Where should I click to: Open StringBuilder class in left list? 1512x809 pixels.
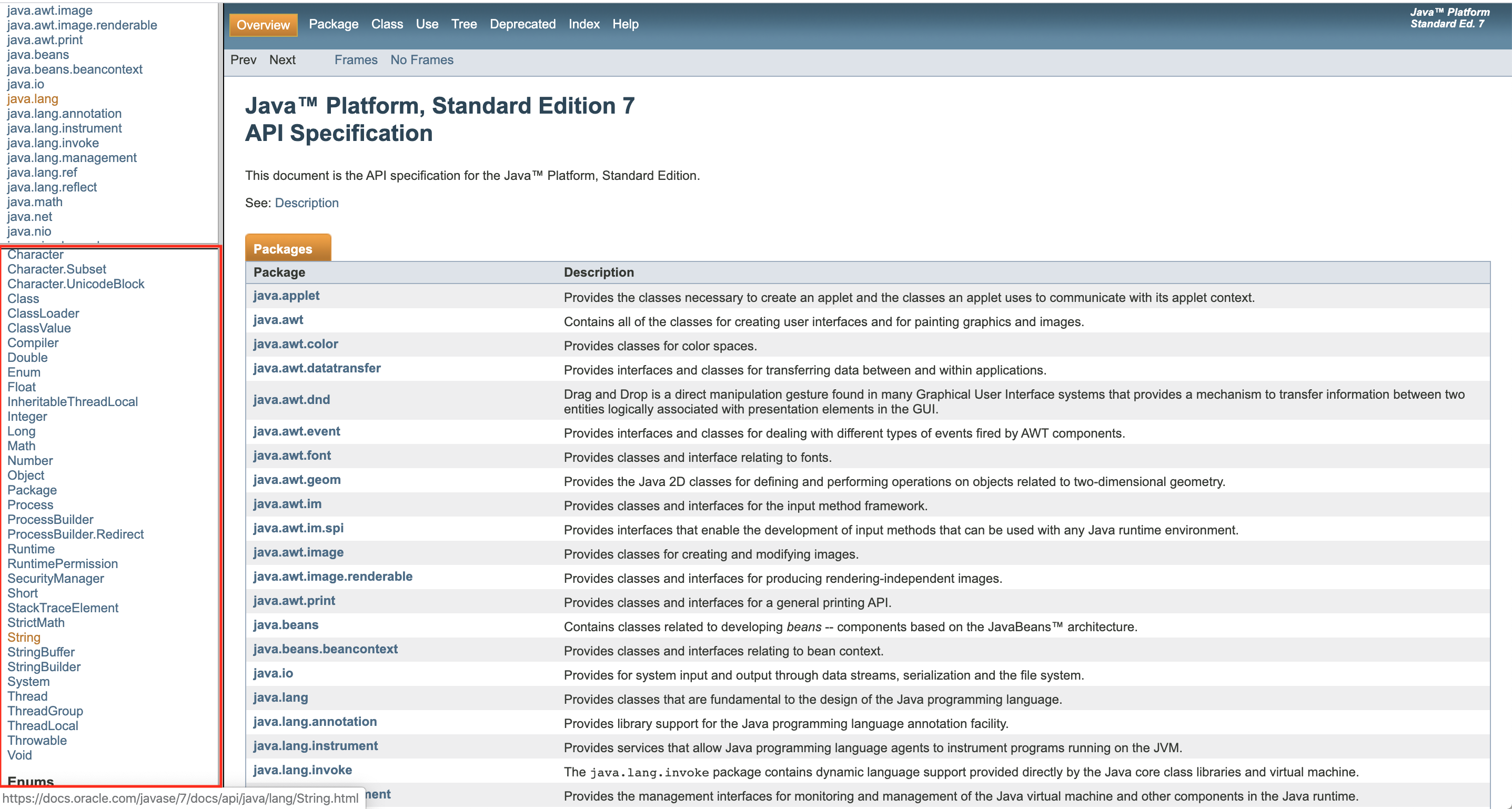coord(44,666)
